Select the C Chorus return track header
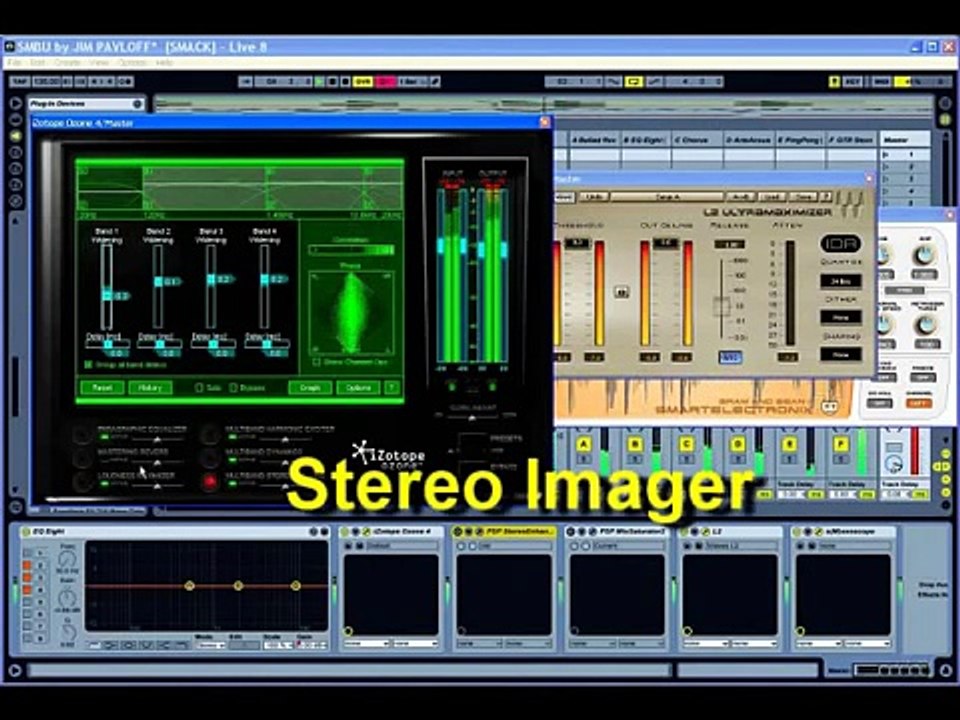The image size is (960, 720). [x=696, y=140]
